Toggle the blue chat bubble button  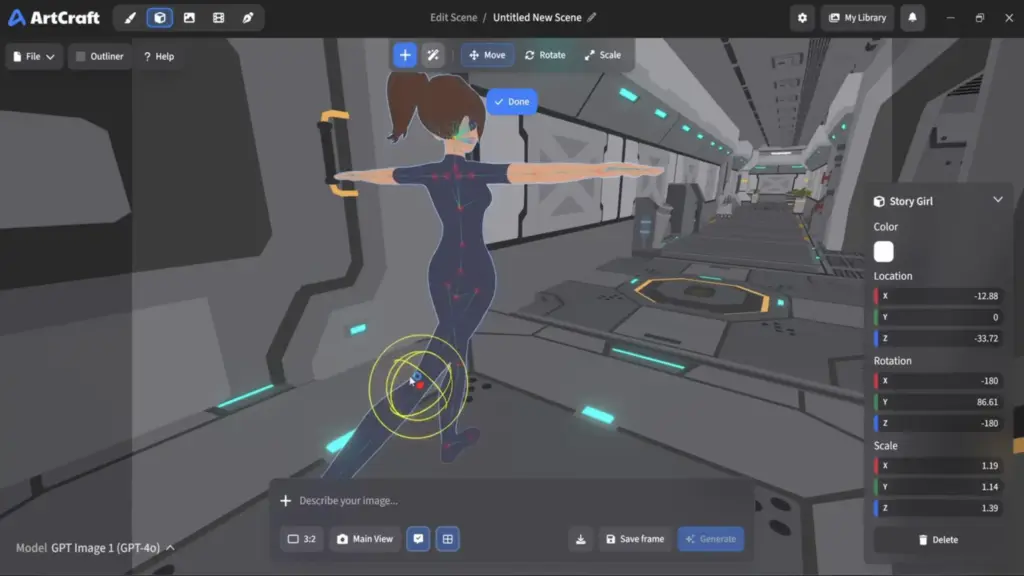click(418, 539)
